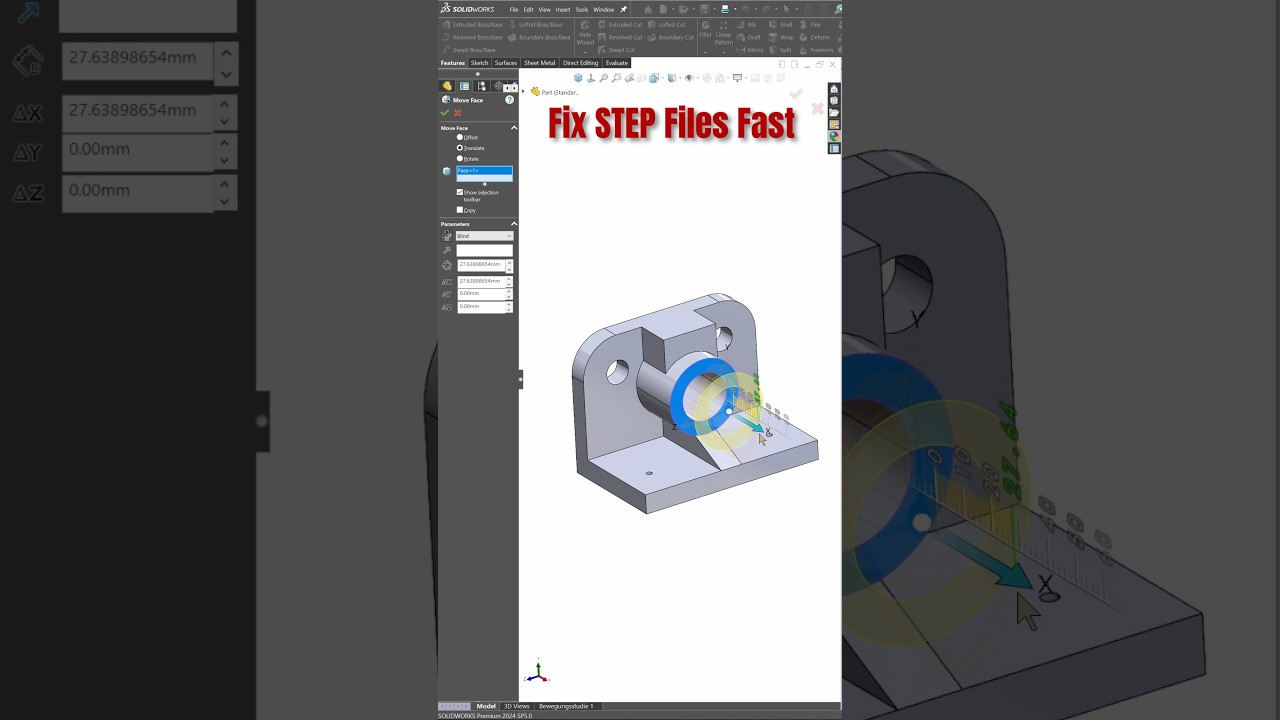The width and height of the screenshot is (1280, 720).
Task: Click the Delta Y 0.00mm field
Action: pos(481,293)
